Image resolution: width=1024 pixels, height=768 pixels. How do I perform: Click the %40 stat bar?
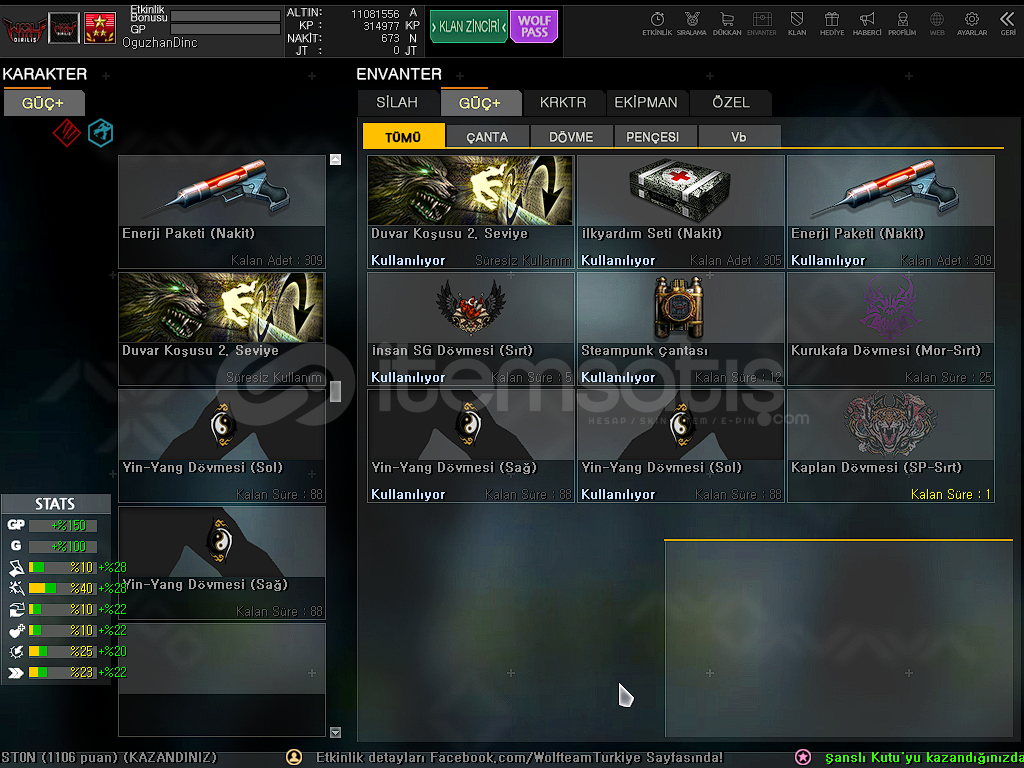(x=62, y=588)
